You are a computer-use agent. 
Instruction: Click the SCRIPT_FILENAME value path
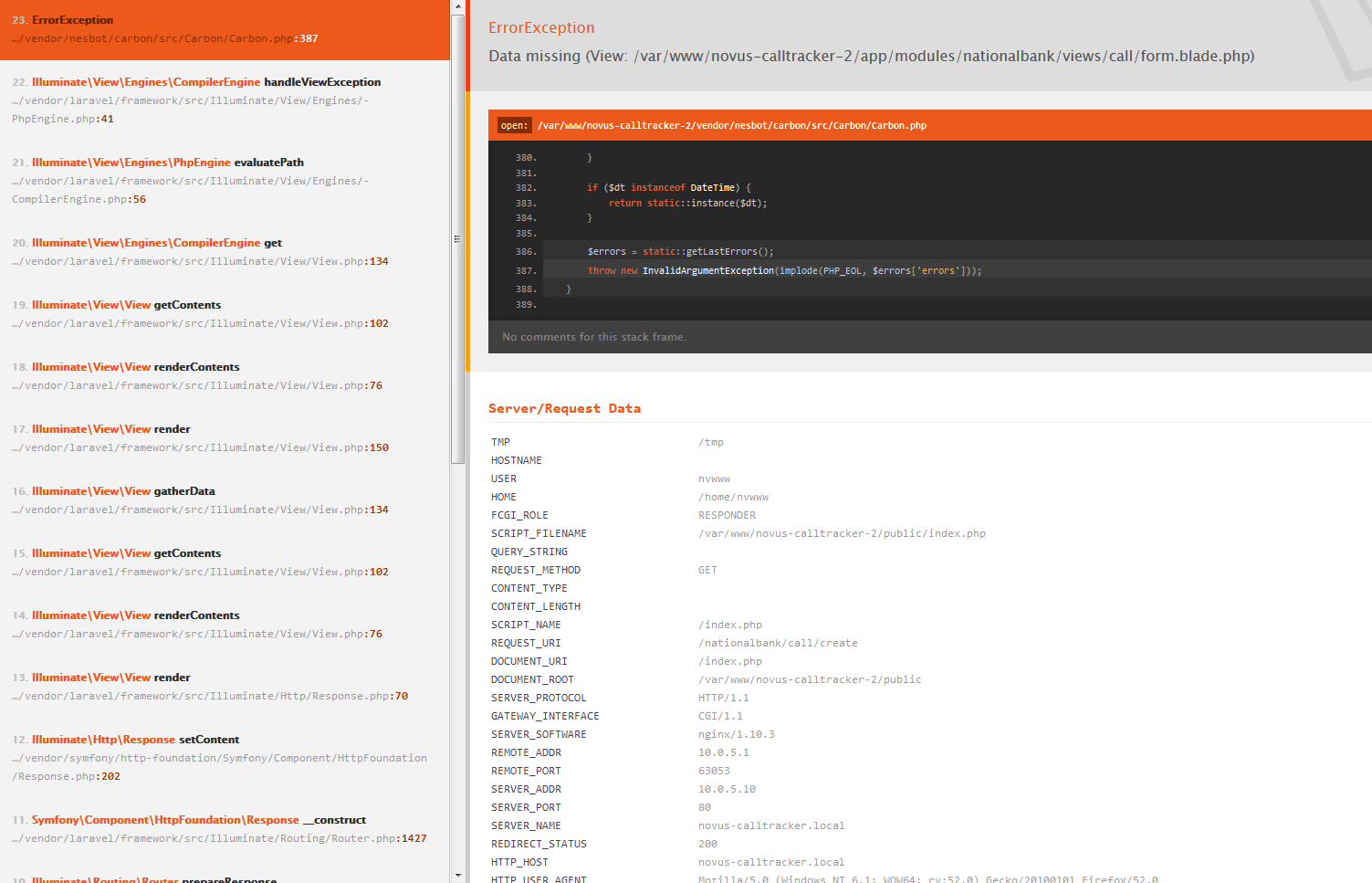pos(842,533)
